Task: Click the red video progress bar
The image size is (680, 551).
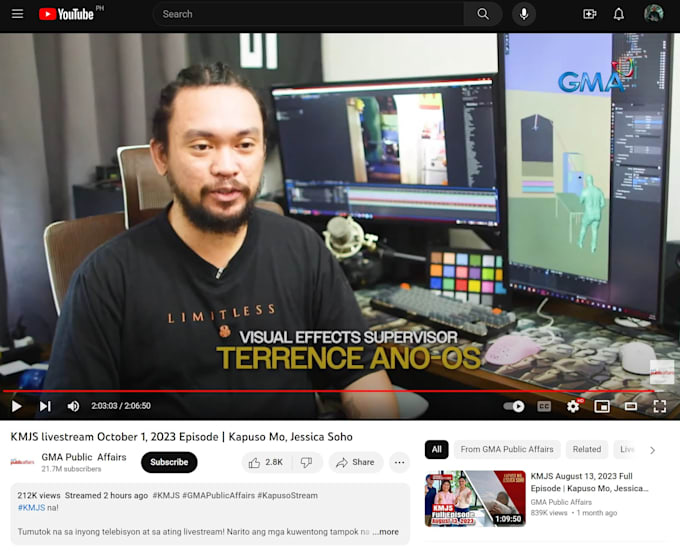Action: 328,391
